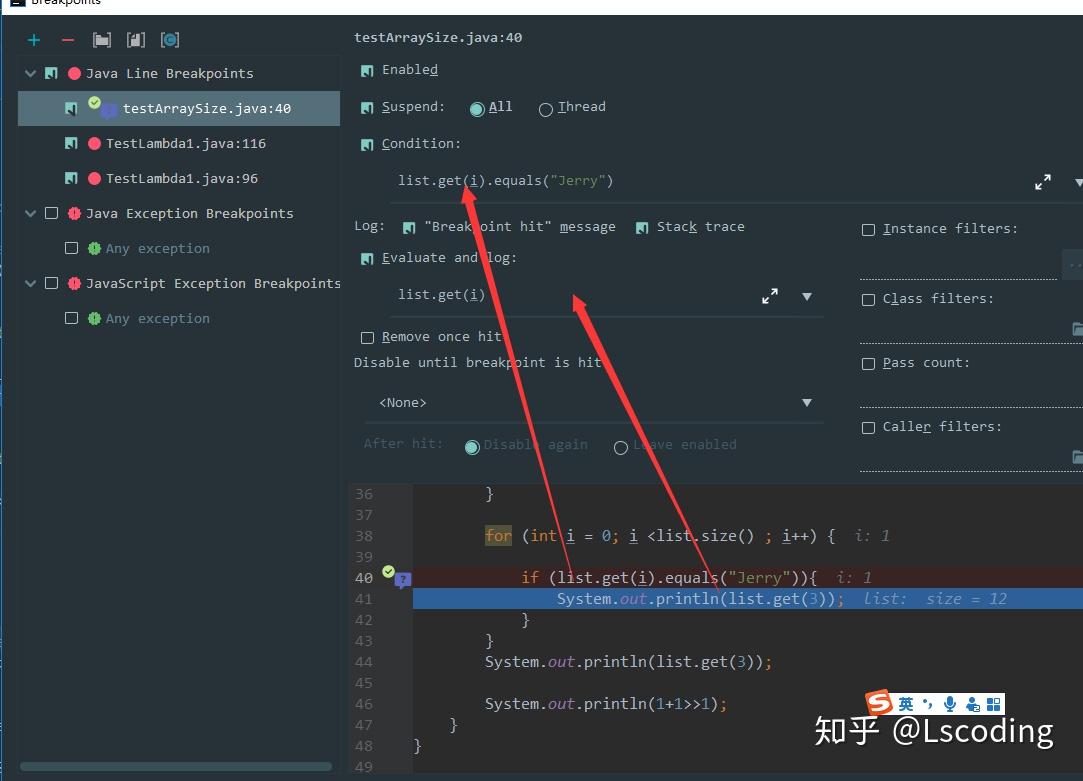Open the condition history dropdown arrow
Viewport: 1083px width, 781px height.
point(1078,184)
